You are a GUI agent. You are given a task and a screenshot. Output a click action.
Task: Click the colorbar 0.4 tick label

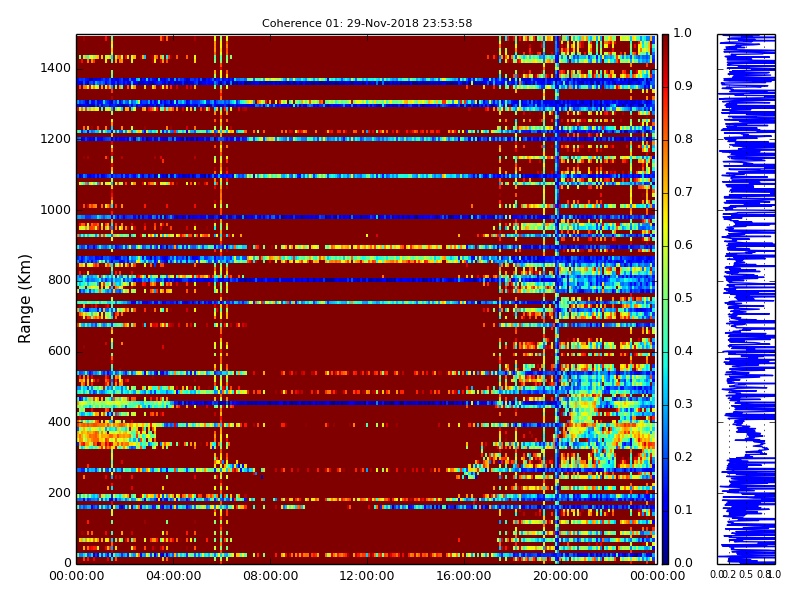pos(683,351)
